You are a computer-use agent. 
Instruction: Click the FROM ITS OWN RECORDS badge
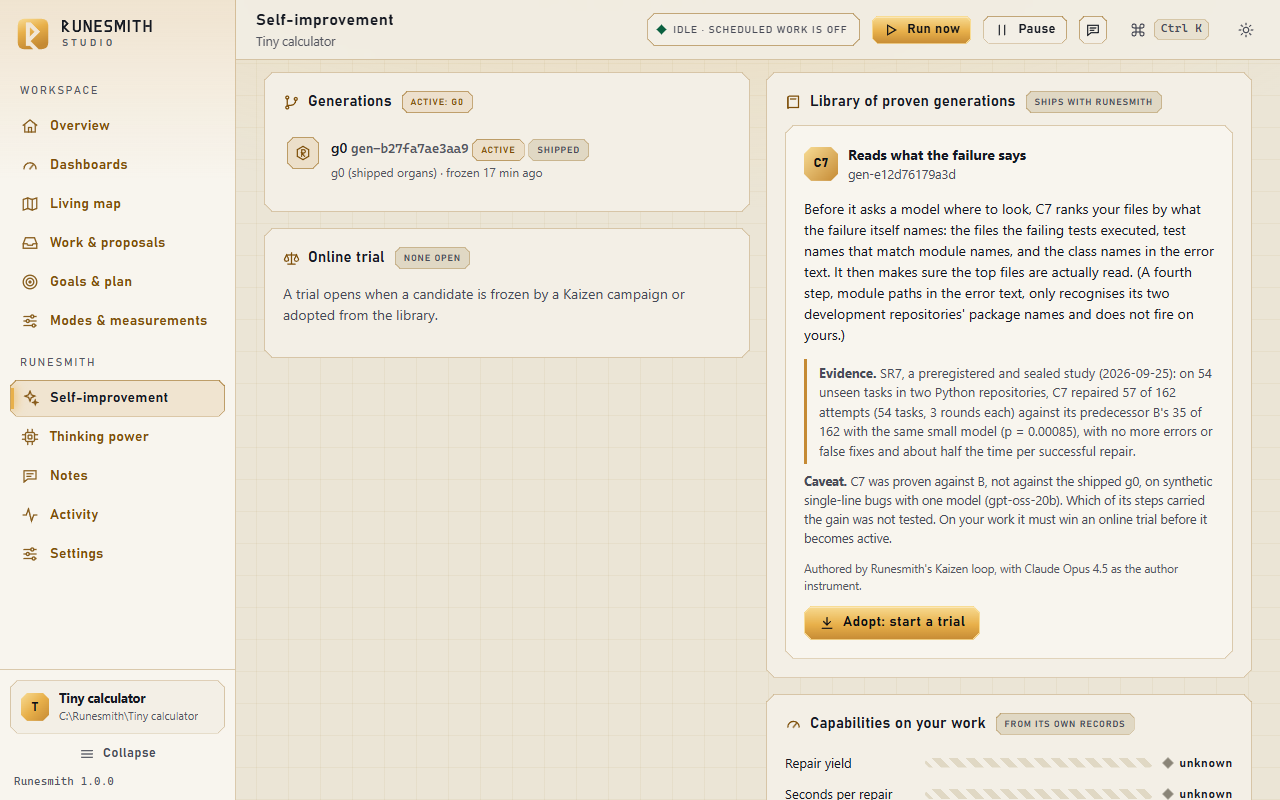[x=1065, y=724]
